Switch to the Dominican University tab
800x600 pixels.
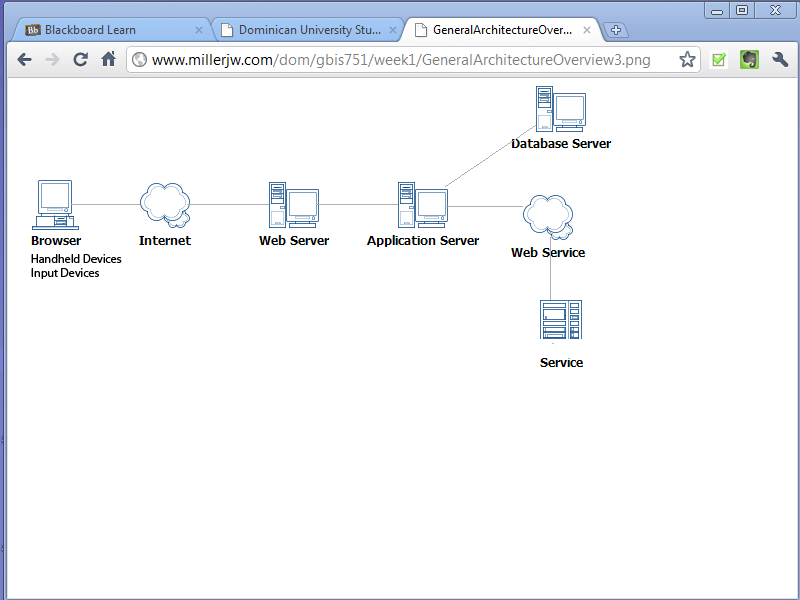[x=300, y=30]
